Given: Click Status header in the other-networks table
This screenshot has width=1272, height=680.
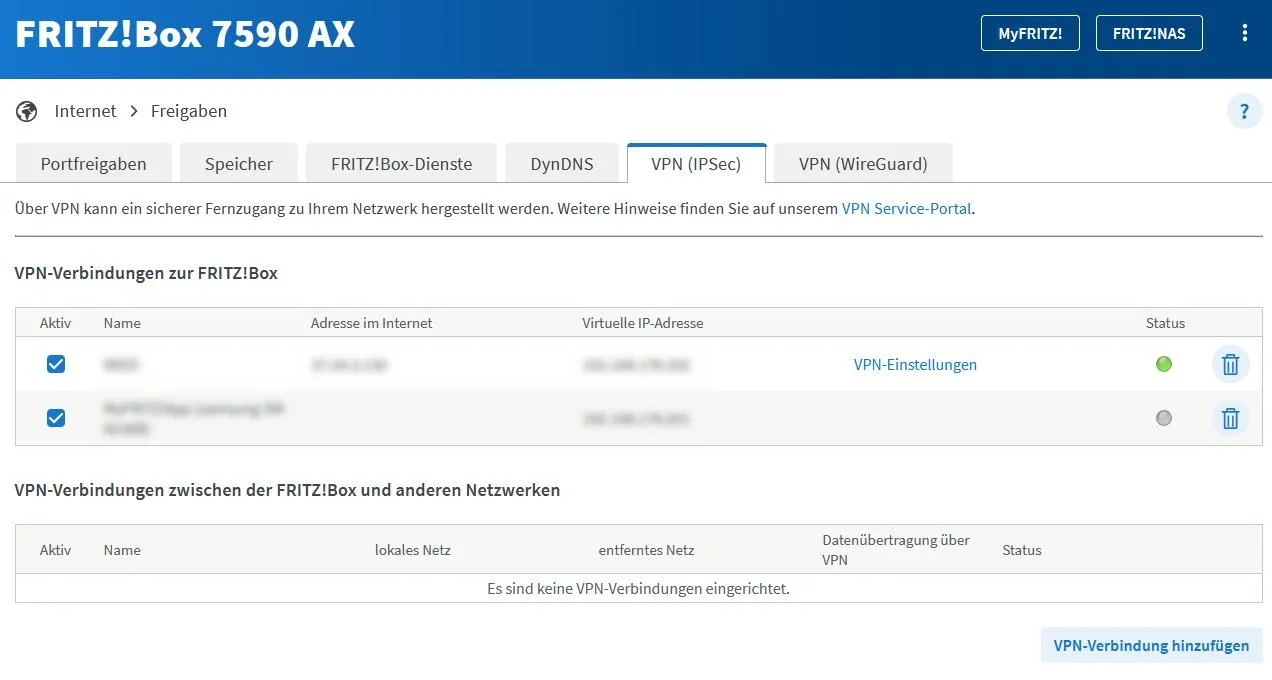Looking at the screenshot, I should [1022, 550].
